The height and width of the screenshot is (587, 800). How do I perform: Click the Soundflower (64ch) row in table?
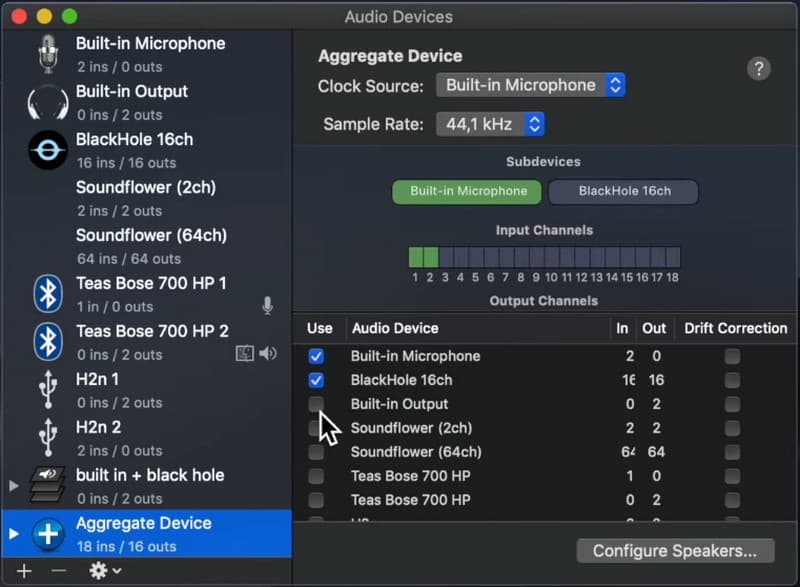click(x=545, y=452)
